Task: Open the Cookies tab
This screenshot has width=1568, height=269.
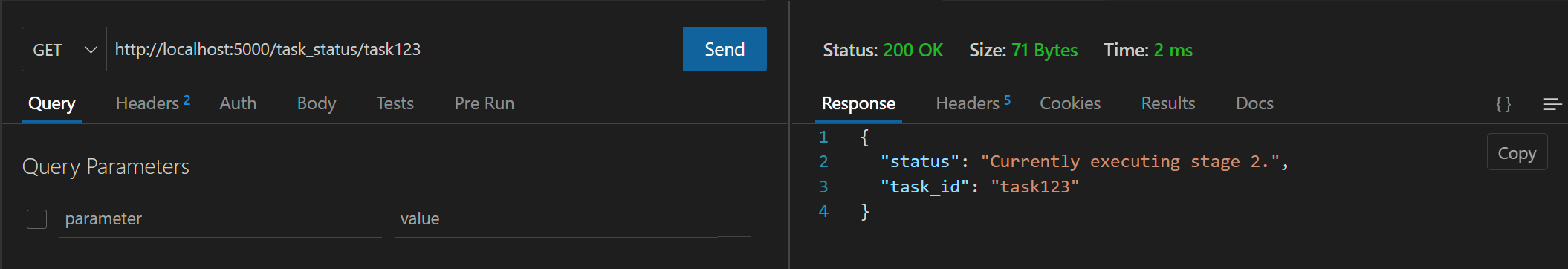Action: pyautogui.click(x=1070, y=103)
